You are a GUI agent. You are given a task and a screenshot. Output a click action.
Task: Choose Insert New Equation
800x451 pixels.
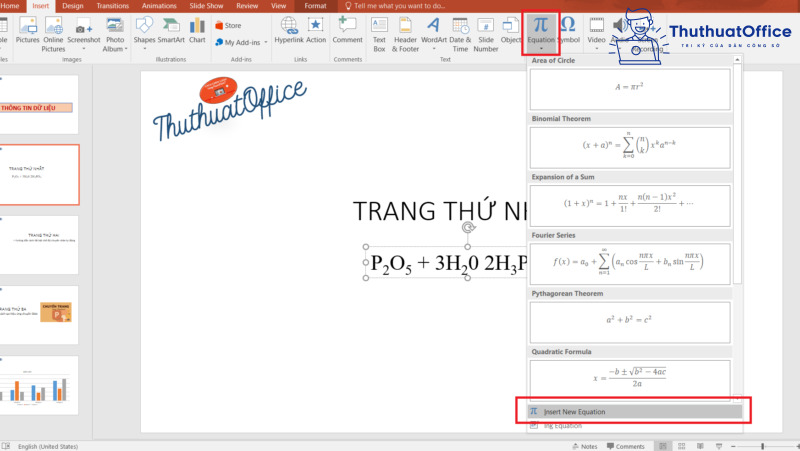635,411
